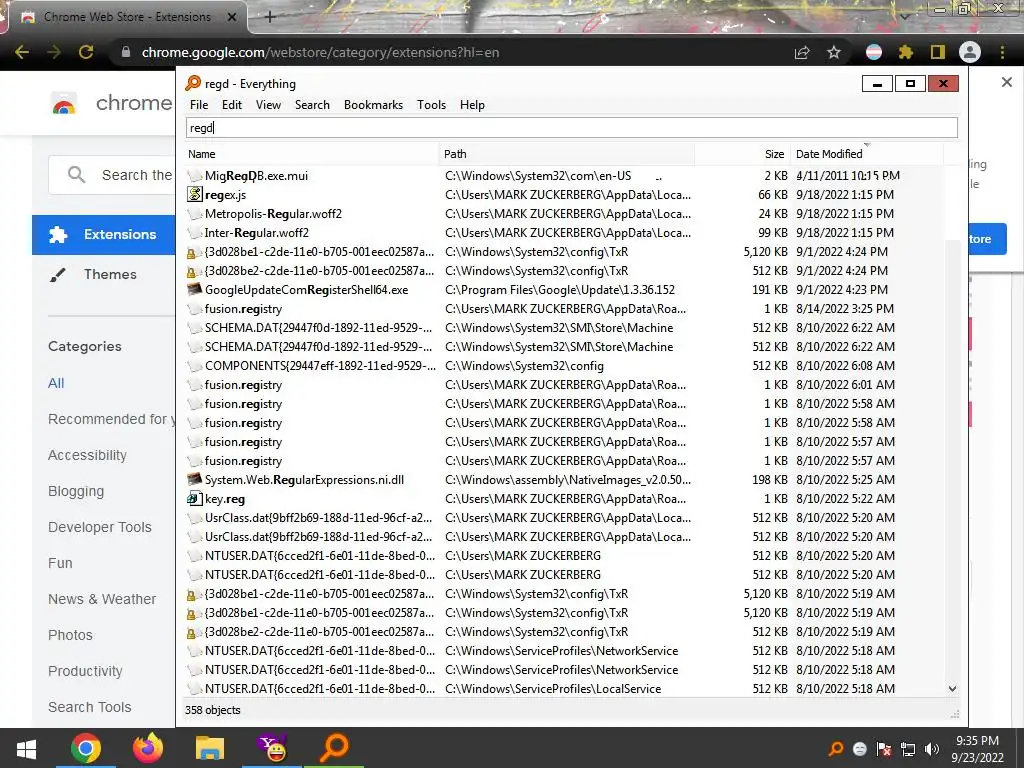1024x768 pixels.
Task: Select GoogleUpdateComRegisterShell64.exe icon
Action: 195,289
